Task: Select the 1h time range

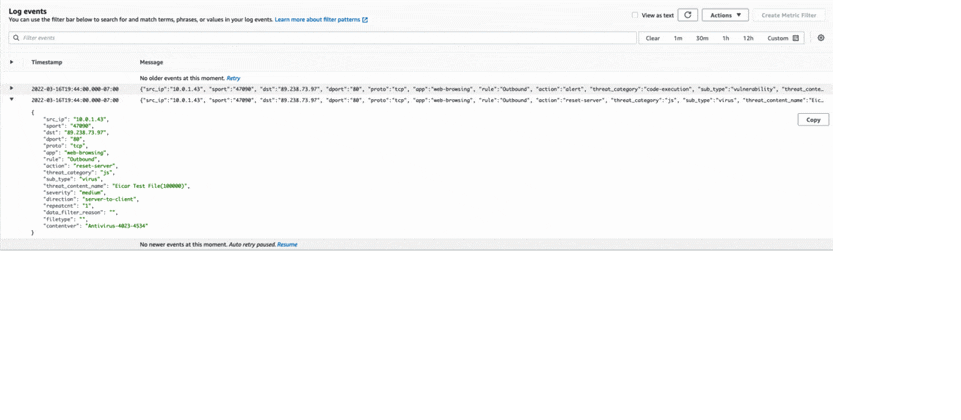Action: pos(725,38)
